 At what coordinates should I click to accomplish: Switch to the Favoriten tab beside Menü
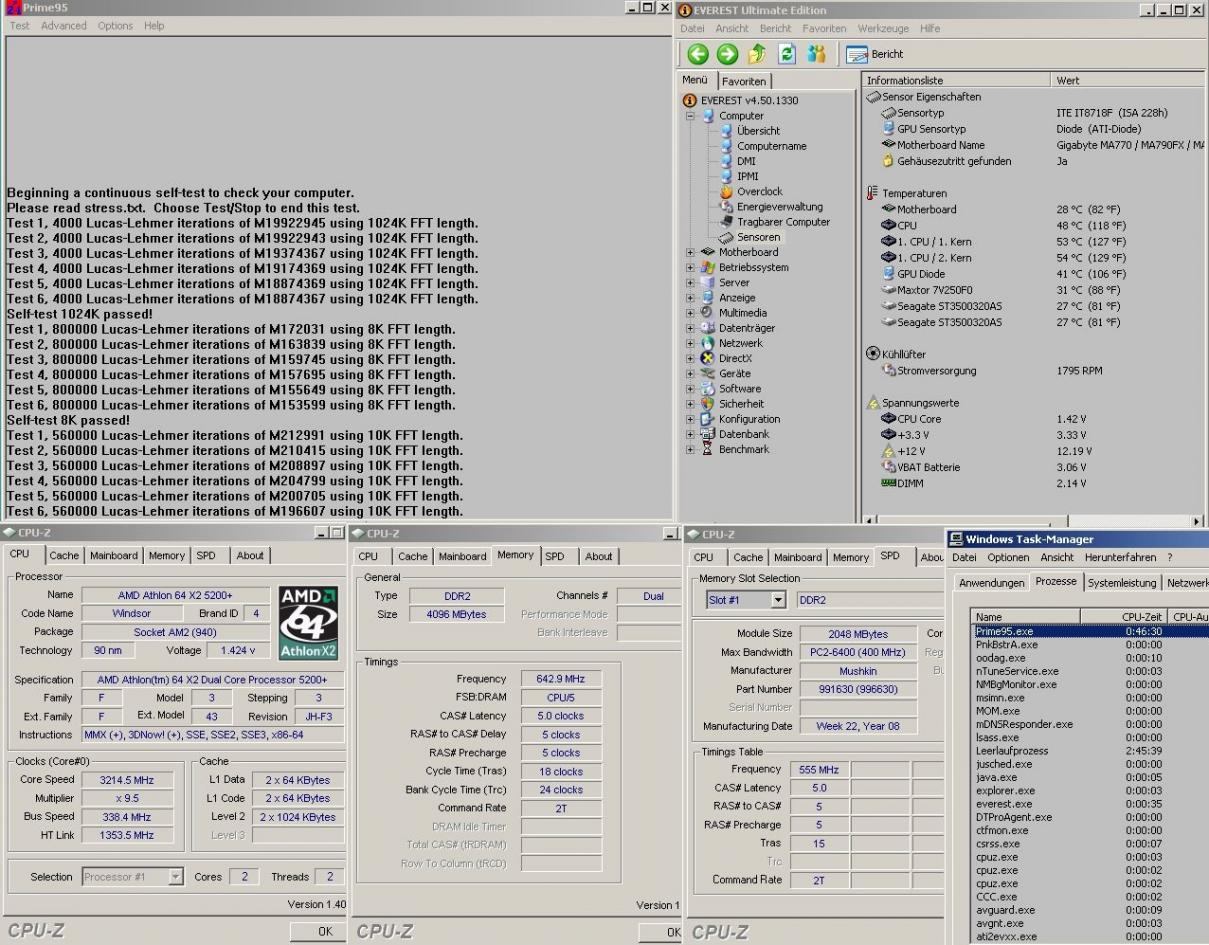click(743, 81)
